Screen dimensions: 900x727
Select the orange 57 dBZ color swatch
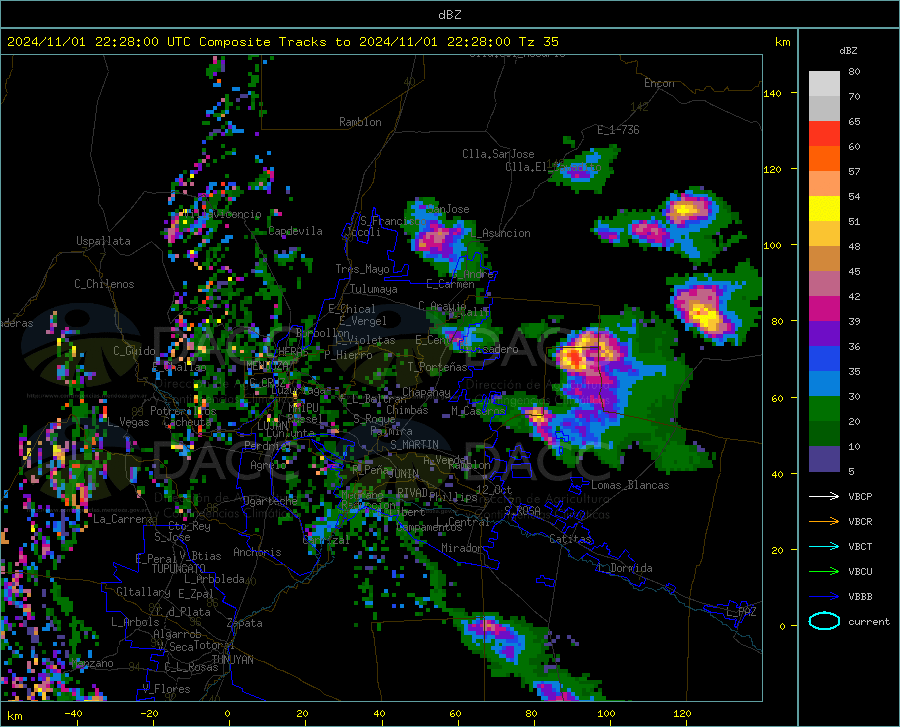click(824, 159)
